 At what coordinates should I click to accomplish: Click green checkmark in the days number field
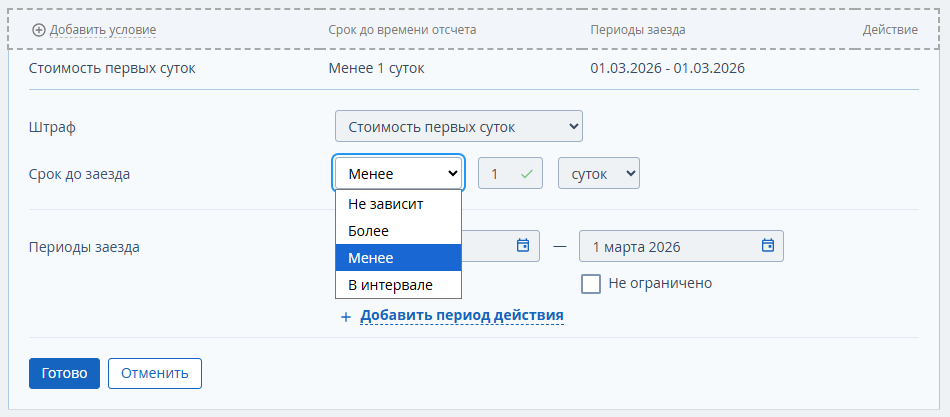click(x=527, y=174)
